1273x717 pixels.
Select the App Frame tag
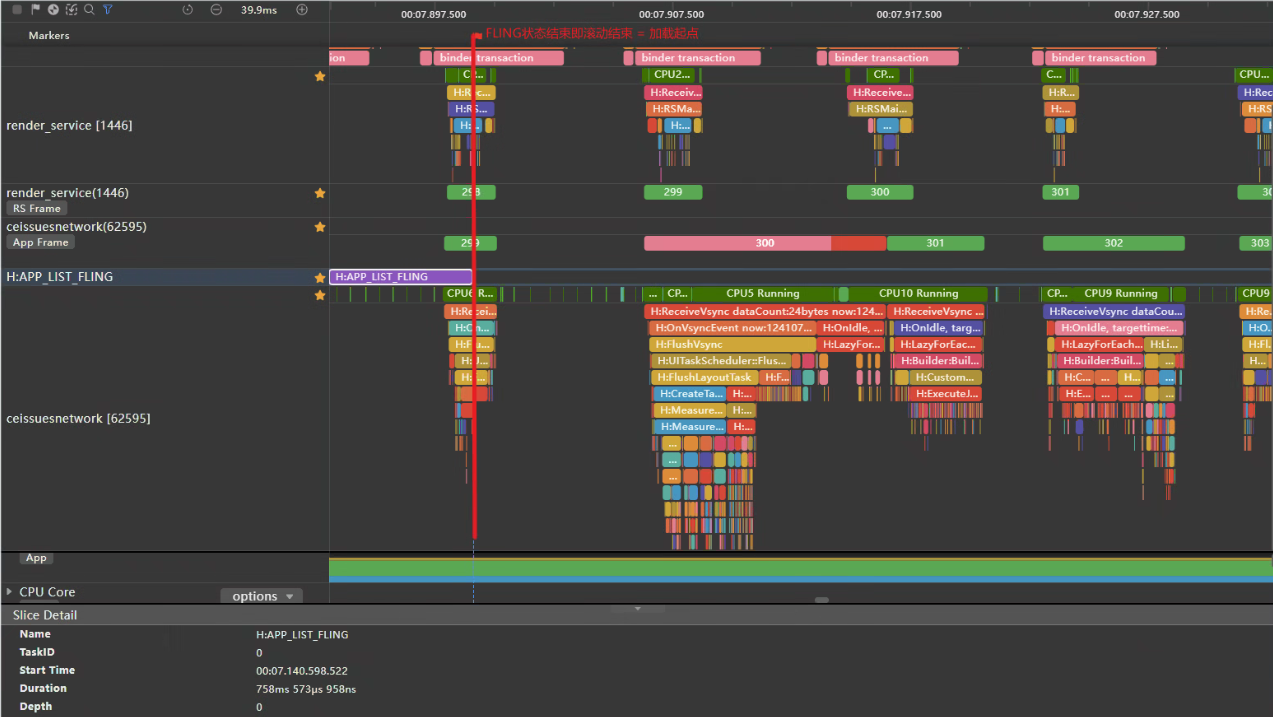point(41,243)
